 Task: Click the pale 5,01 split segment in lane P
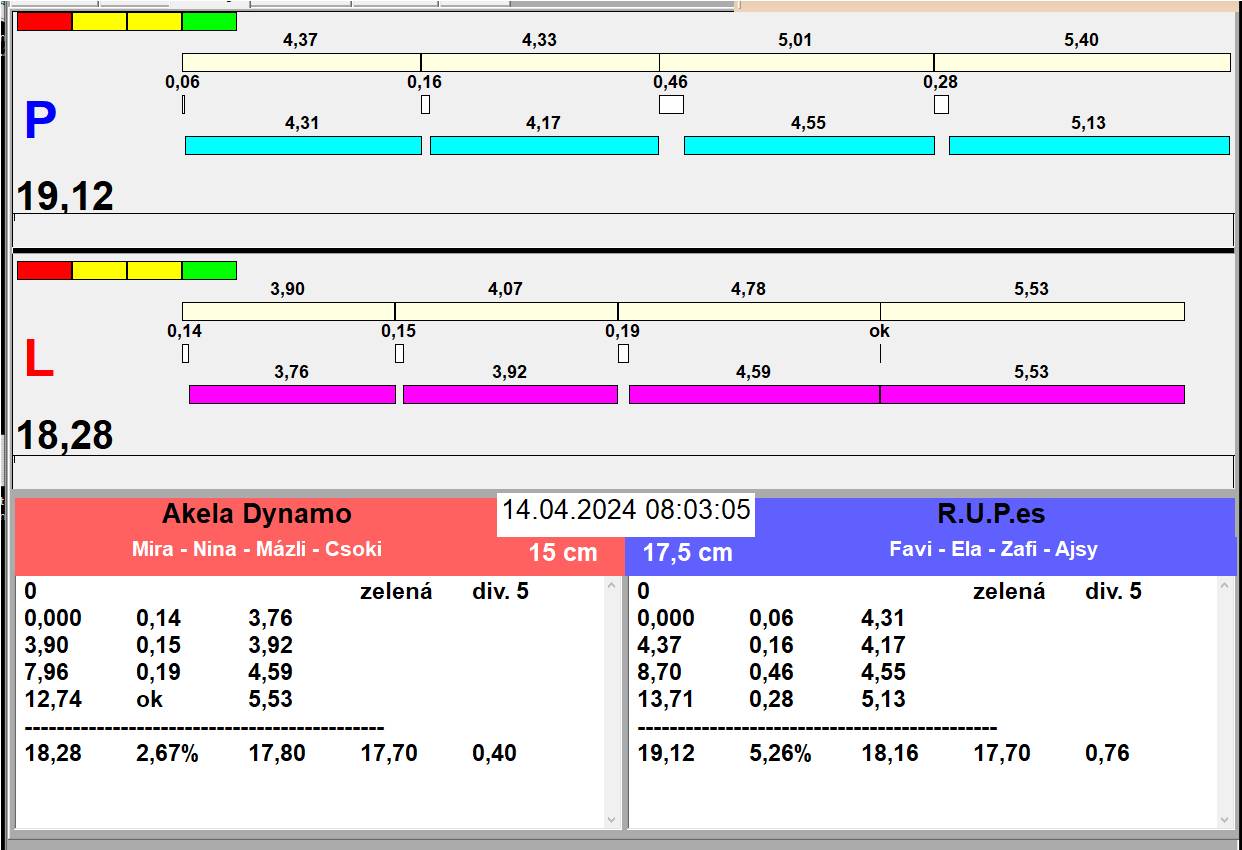click(x=796, y=62)
